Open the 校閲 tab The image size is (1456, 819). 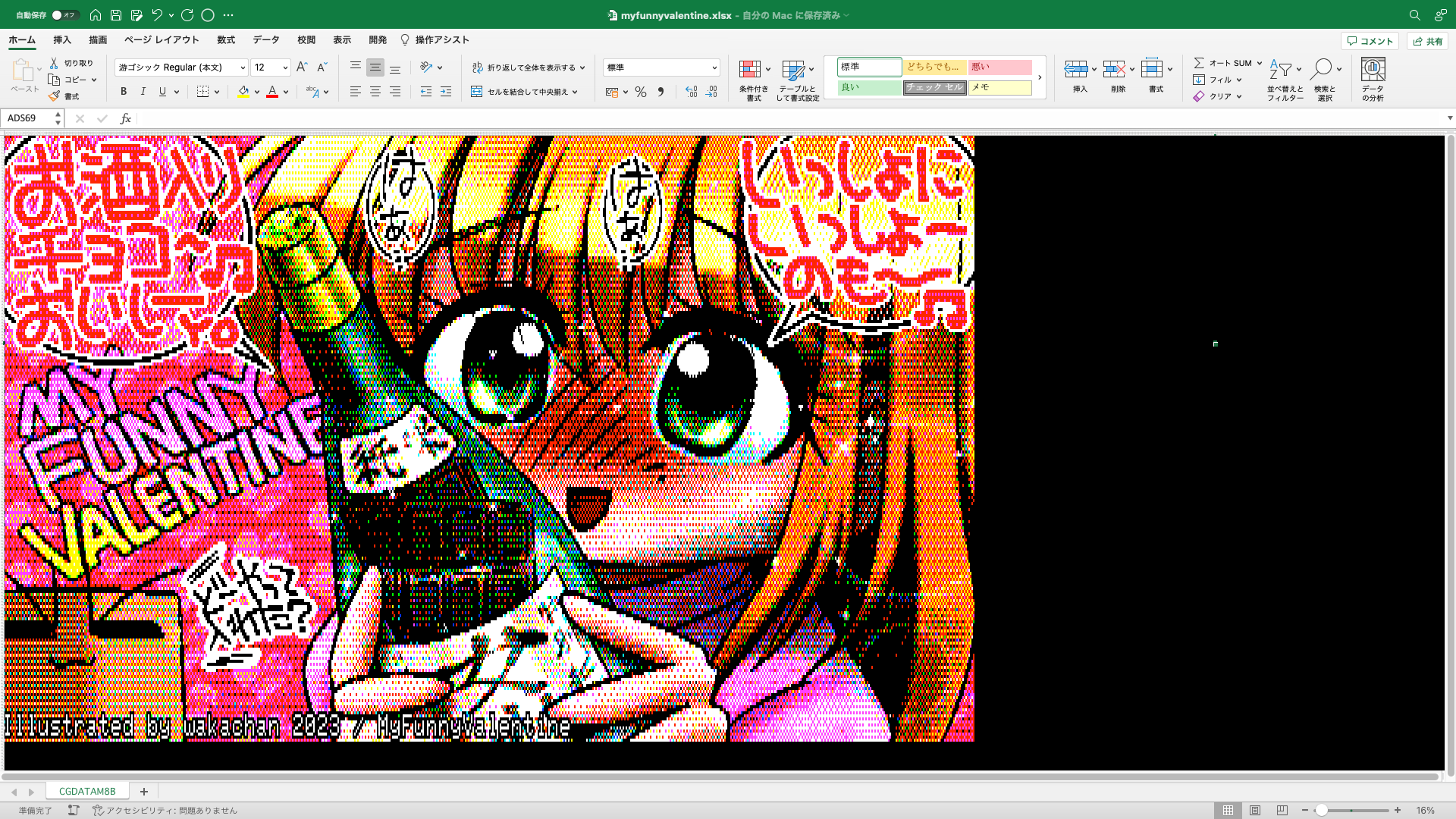[x=306, y=40]
